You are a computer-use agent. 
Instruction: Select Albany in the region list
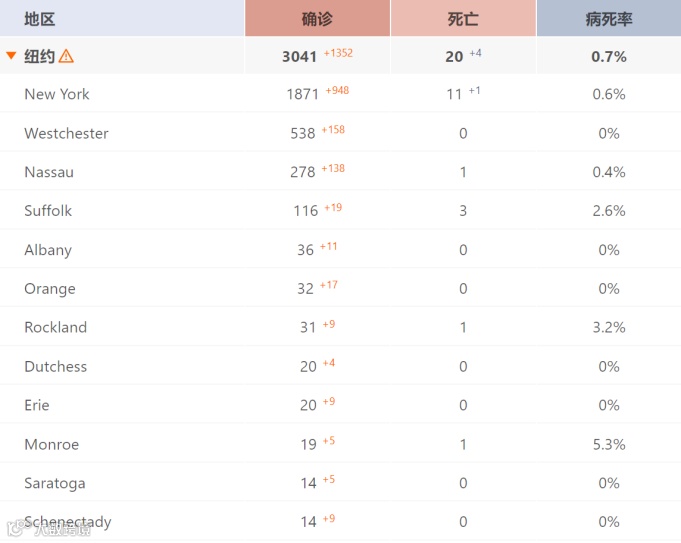tap(48, 250)
